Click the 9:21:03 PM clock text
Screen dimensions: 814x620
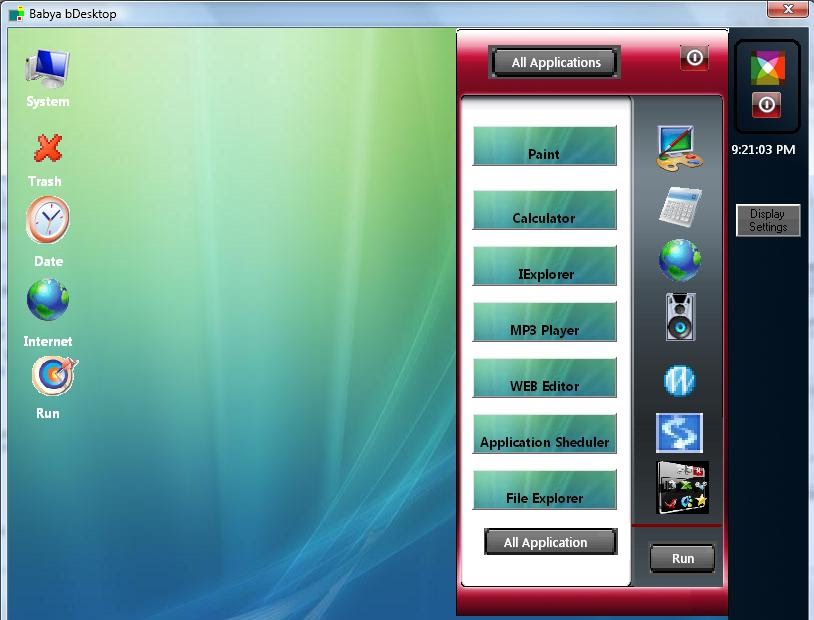point(763,150)
